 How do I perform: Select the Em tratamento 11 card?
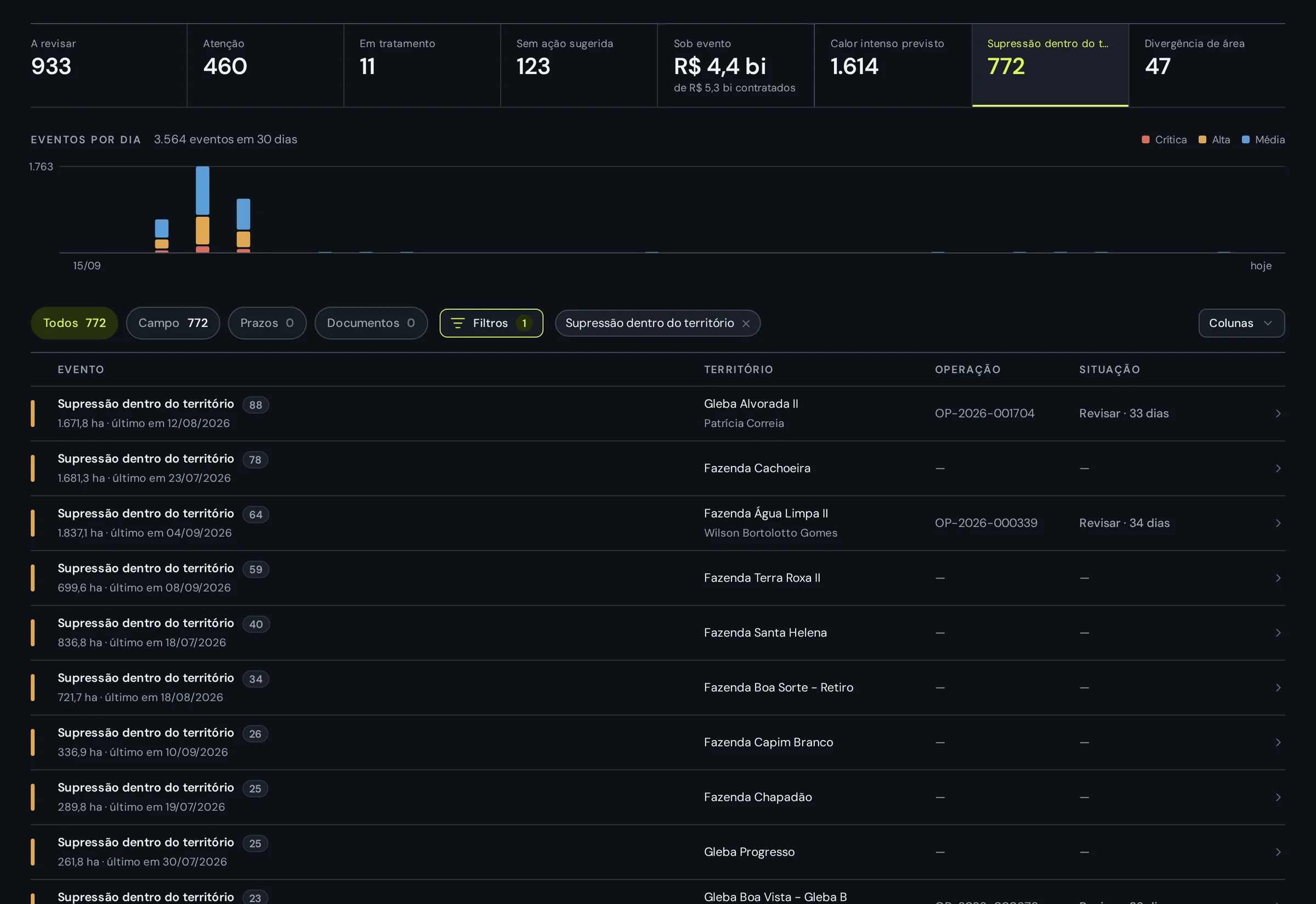pyautogui.click(x=422, y=65)
